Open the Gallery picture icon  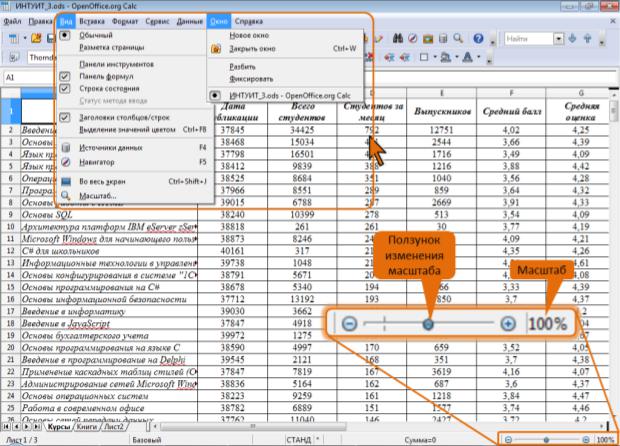point(428,38)
